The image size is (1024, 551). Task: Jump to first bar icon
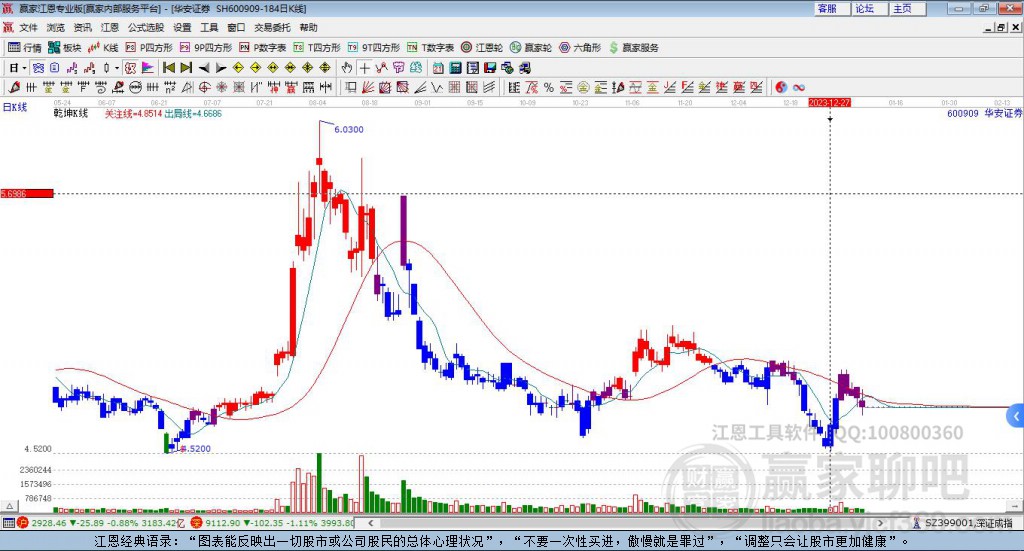[168, 68]
